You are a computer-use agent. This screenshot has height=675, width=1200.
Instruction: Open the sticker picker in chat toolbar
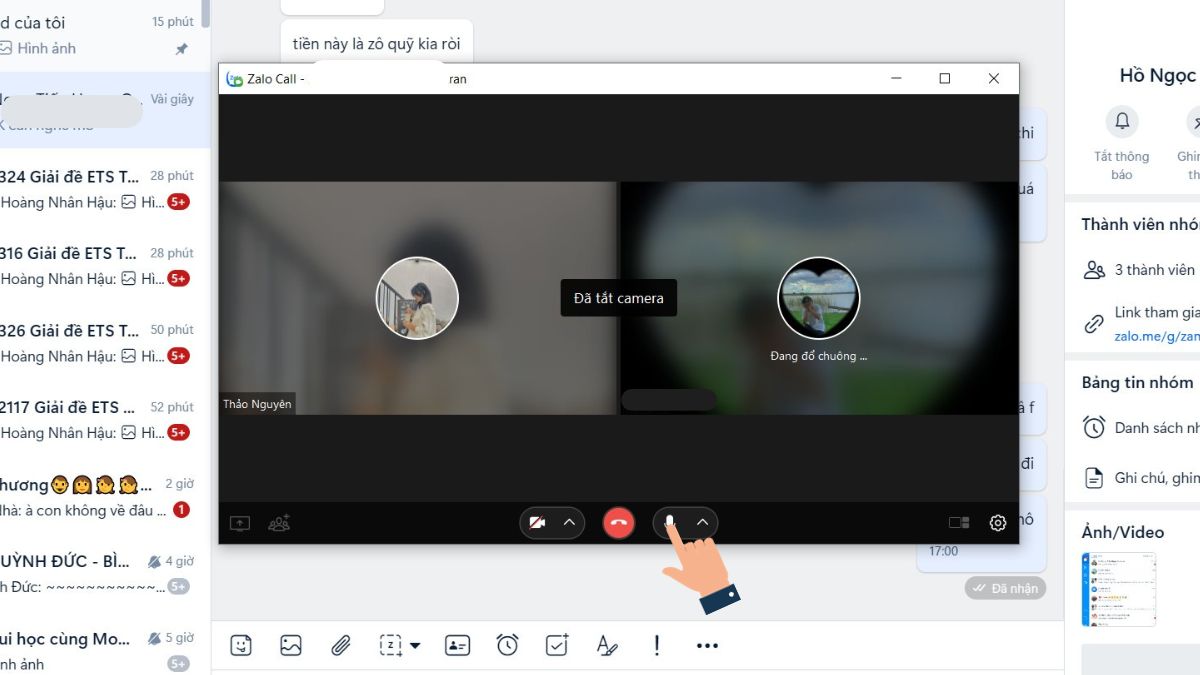point(241,646)
